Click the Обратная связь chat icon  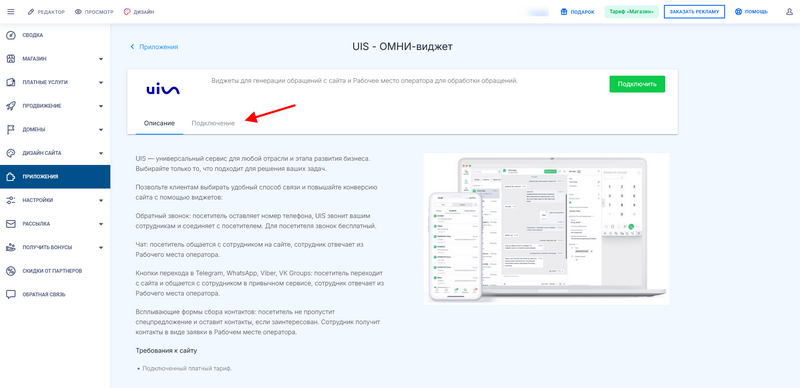pyautogui.click(x=11, y=295)
